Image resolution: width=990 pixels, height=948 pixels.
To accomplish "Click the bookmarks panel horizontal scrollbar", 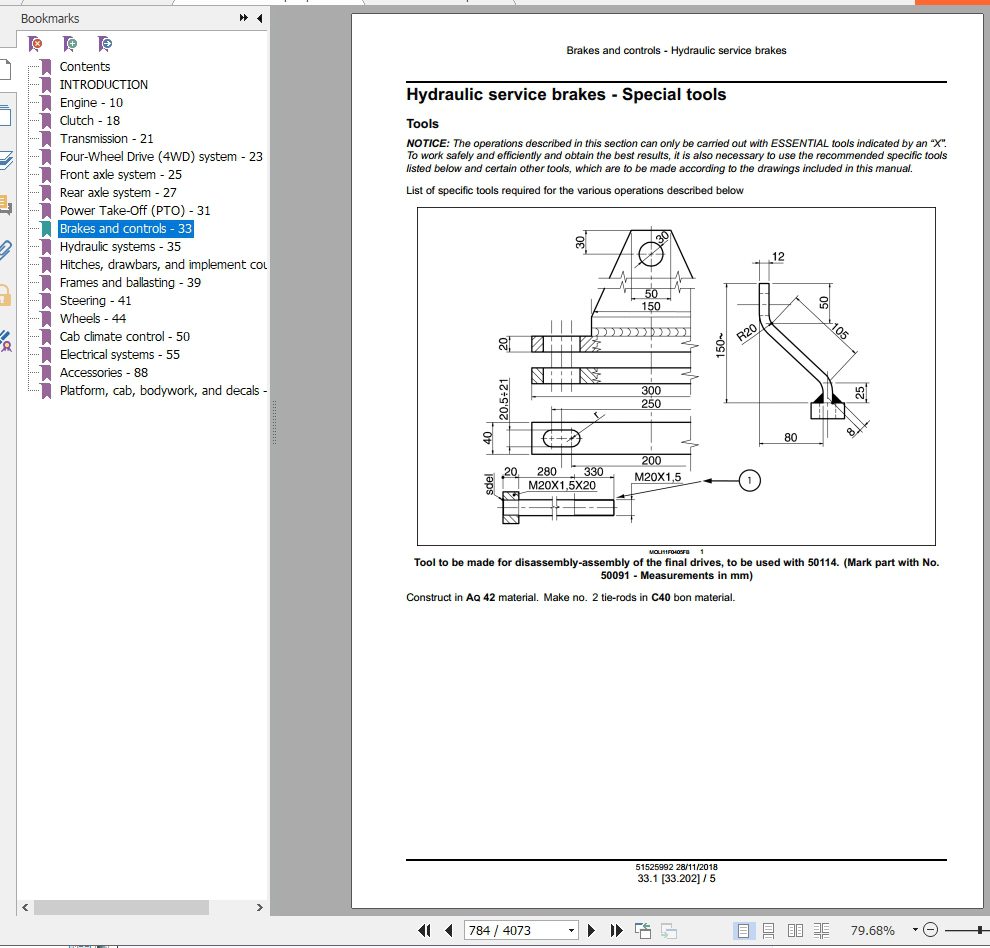I will click(x=120, y=907).
